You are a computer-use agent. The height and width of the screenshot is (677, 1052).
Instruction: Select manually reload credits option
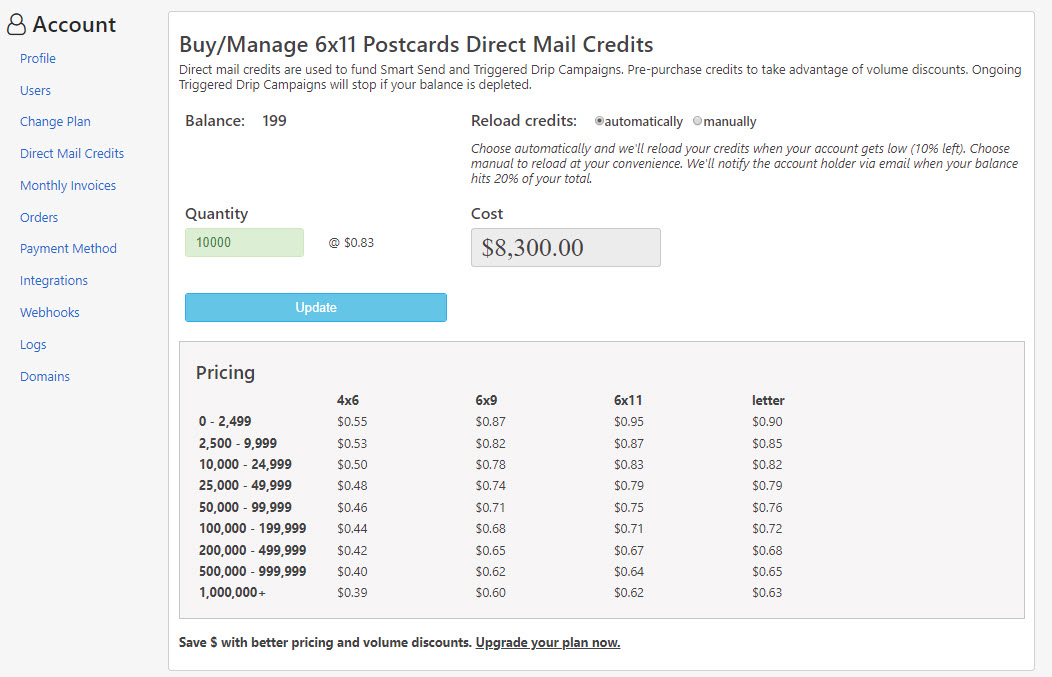click(x=698, y=121)
